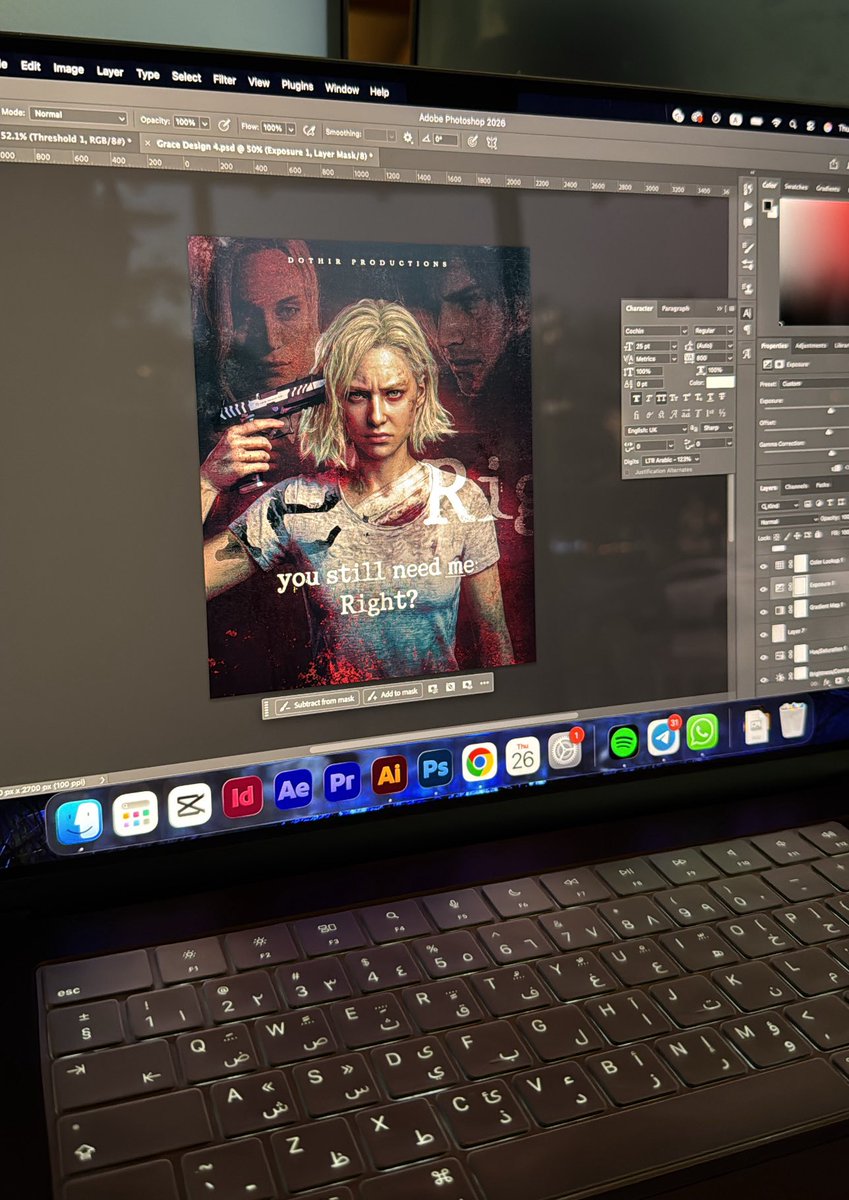Click the Character panel text Color swatch
This screenshot has height=1200, width=849.
tap(720, 383)
